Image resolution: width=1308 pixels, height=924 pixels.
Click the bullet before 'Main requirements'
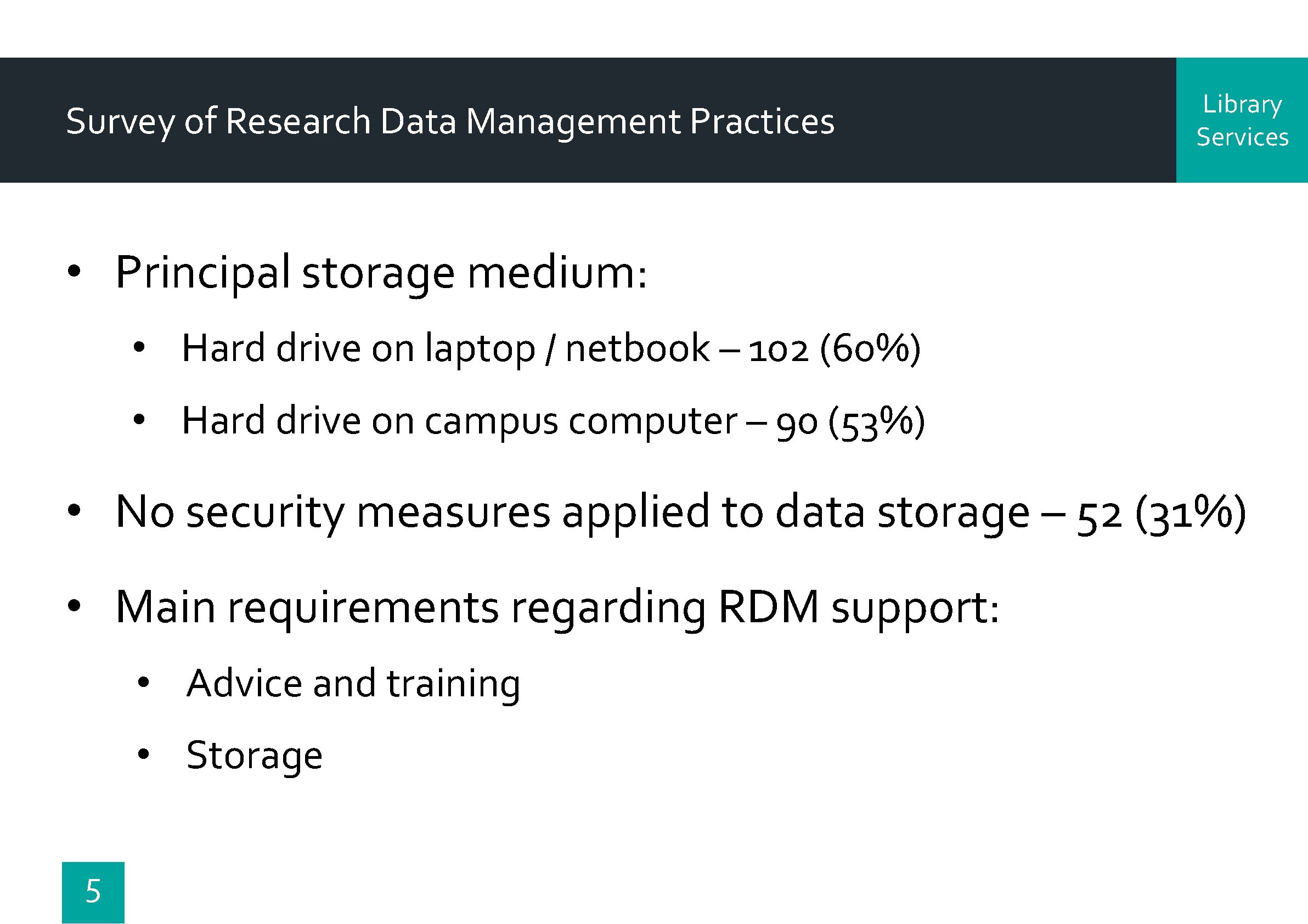coord(74,606)
